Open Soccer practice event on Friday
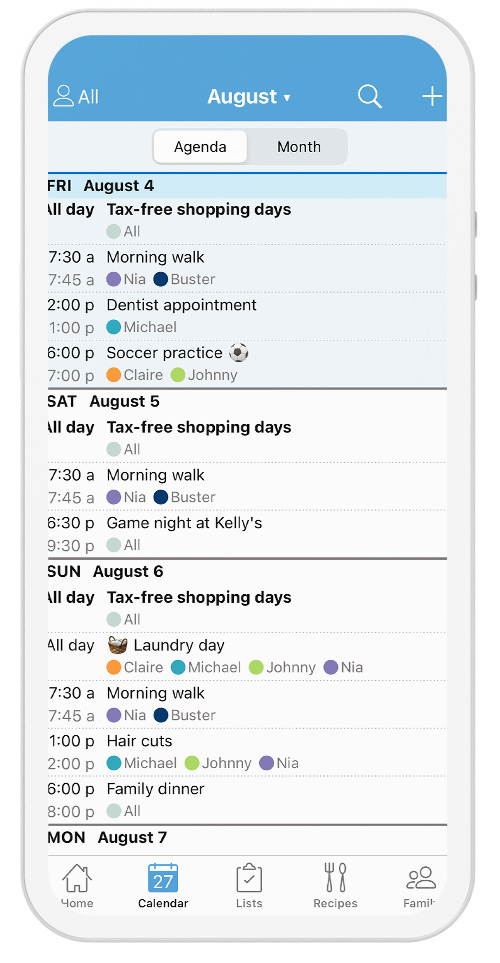 click(247, 364)
